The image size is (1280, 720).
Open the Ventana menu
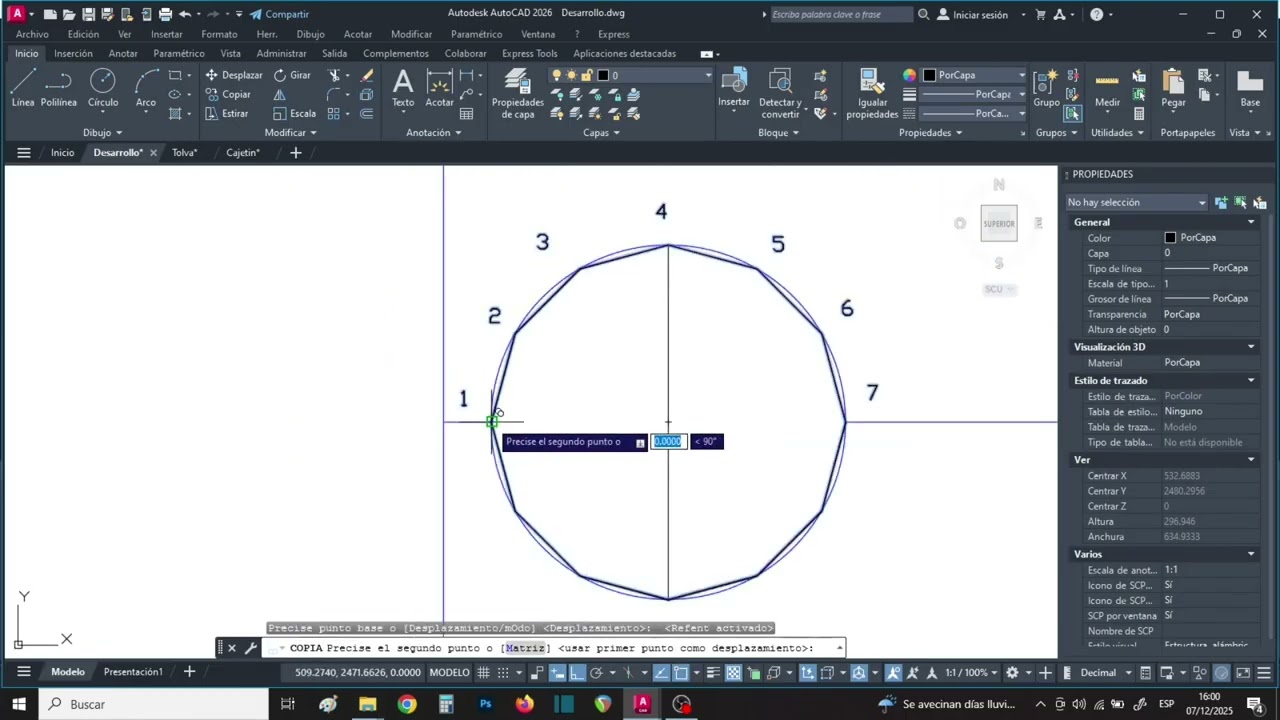pyautogui.click(x=538, y=34)
